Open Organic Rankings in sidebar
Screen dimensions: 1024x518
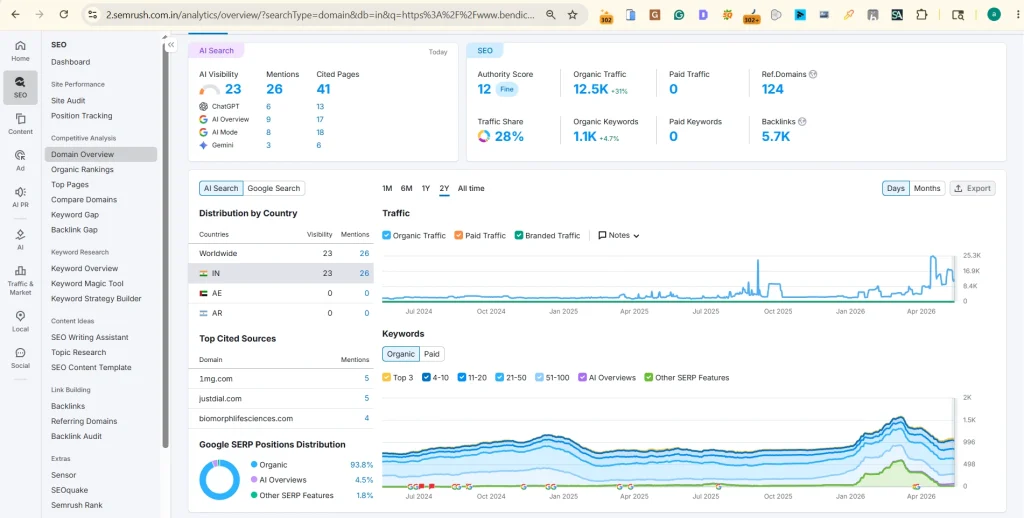[82, 170]
